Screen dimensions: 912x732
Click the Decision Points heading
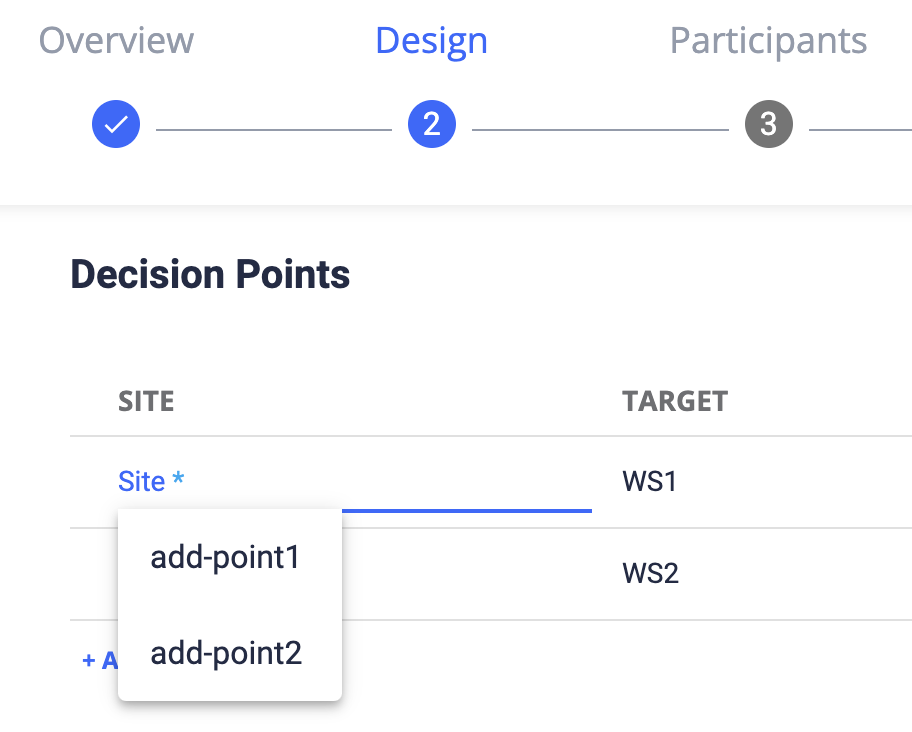[209, 274]
